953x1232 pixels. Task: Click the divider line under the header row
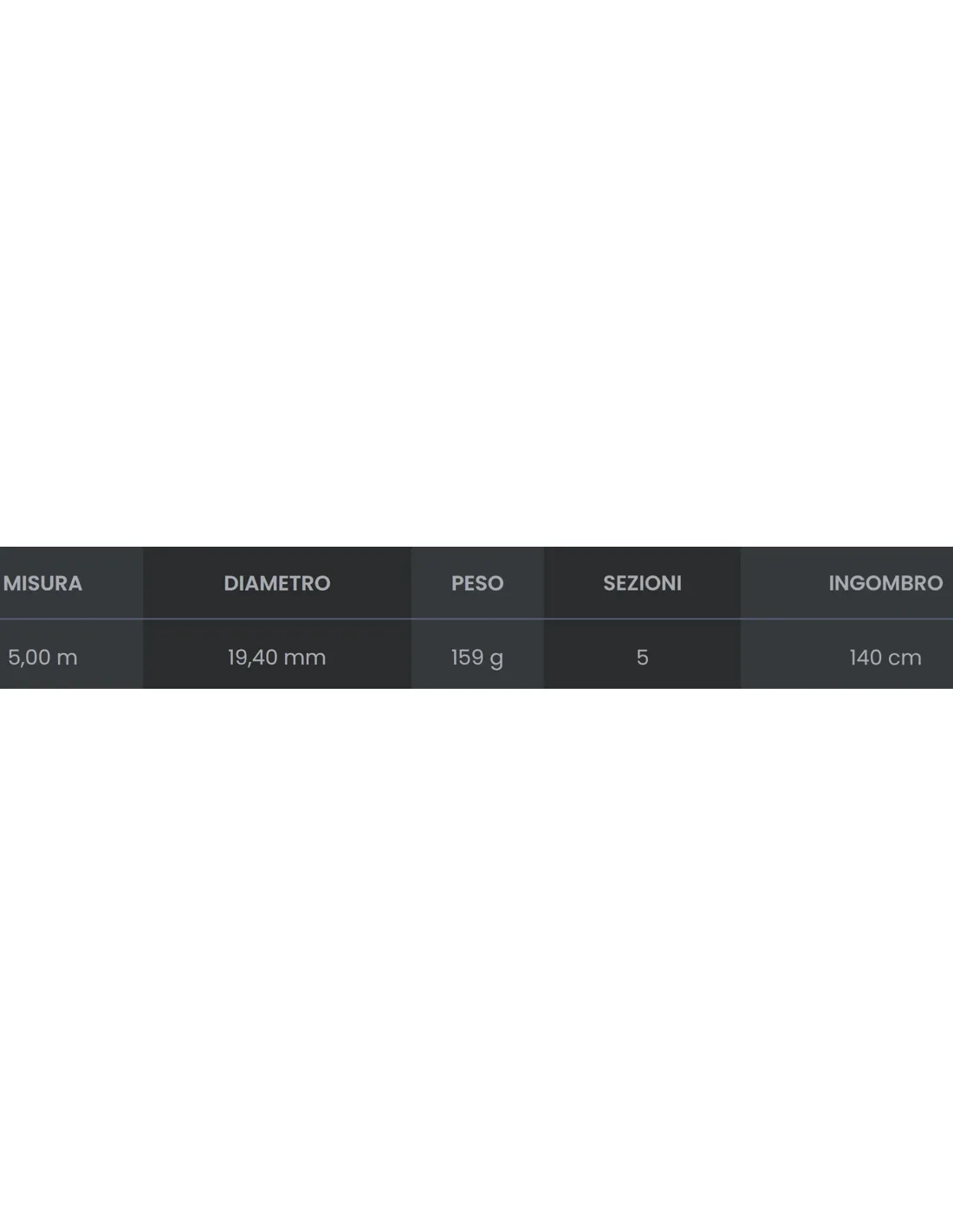[476, 619]
